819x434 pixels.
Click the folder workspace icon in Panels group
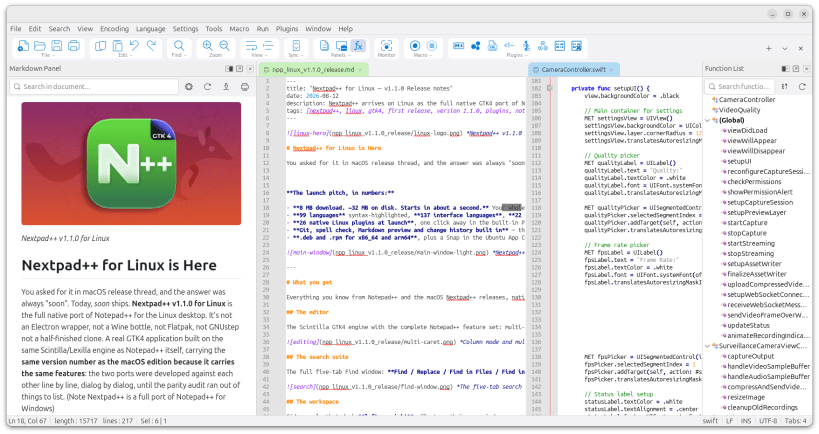[341, 46]
